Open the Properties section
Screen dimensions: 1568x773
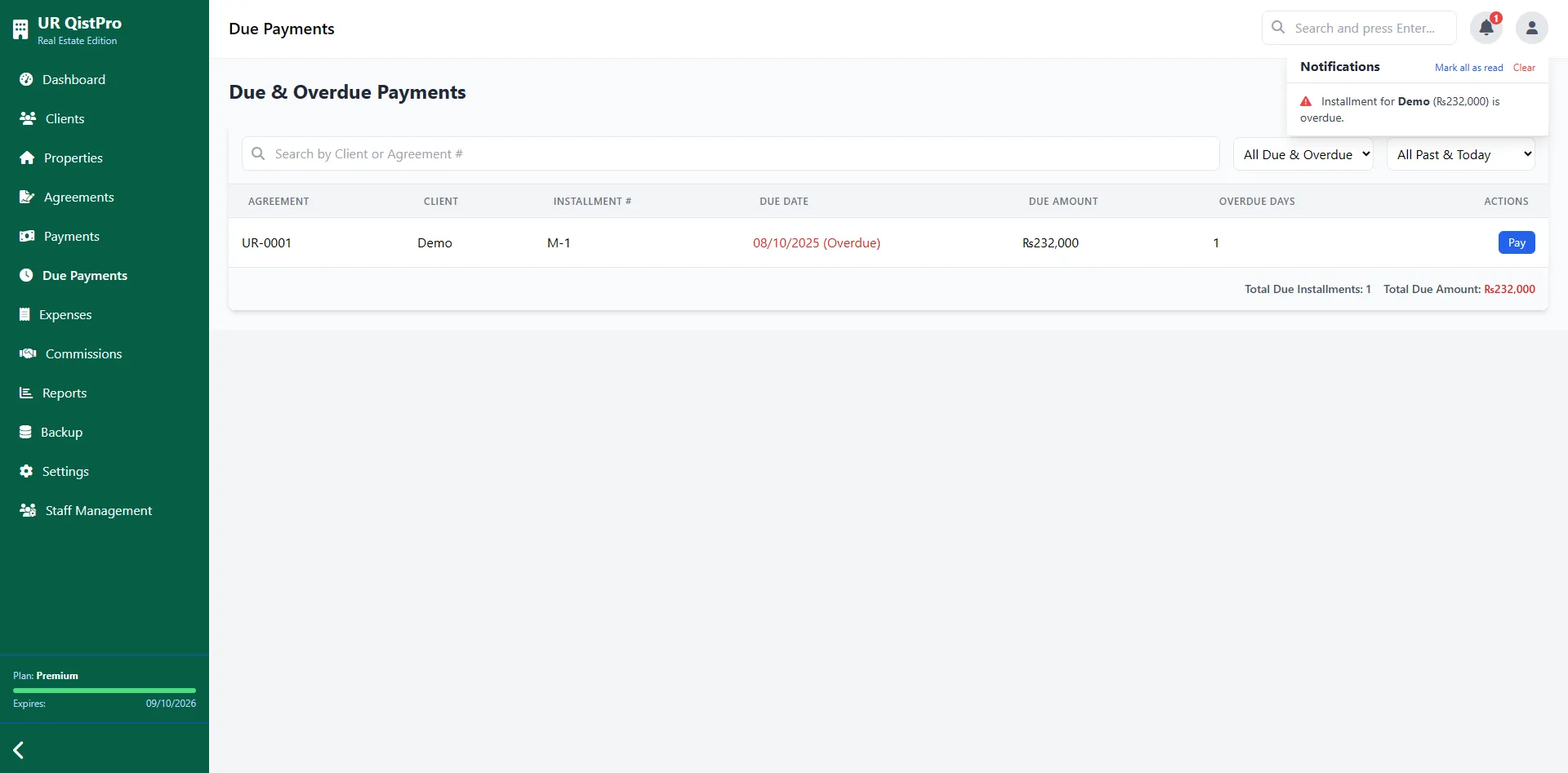click(73, 158)
